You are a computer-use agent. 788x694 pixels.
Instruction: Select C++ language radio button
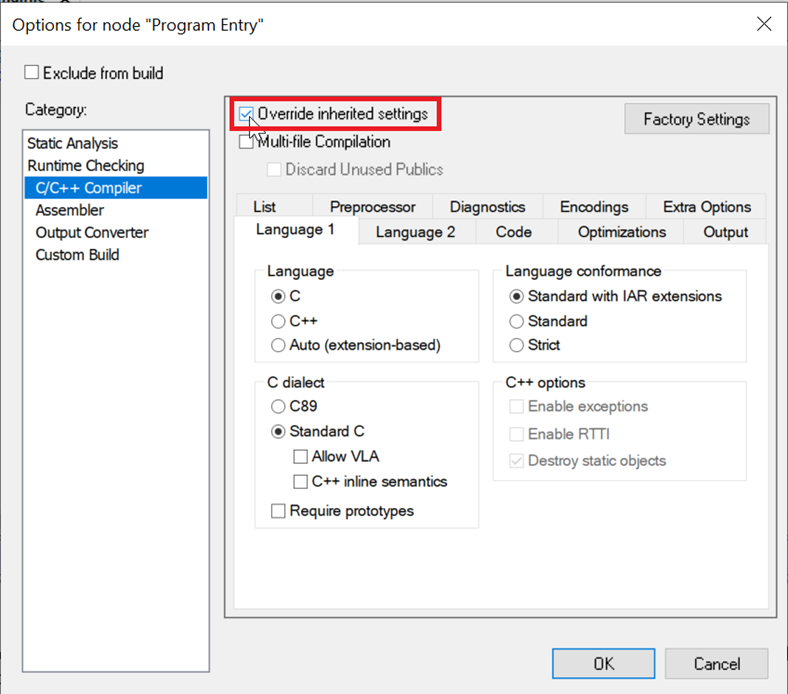coord(278,321)
